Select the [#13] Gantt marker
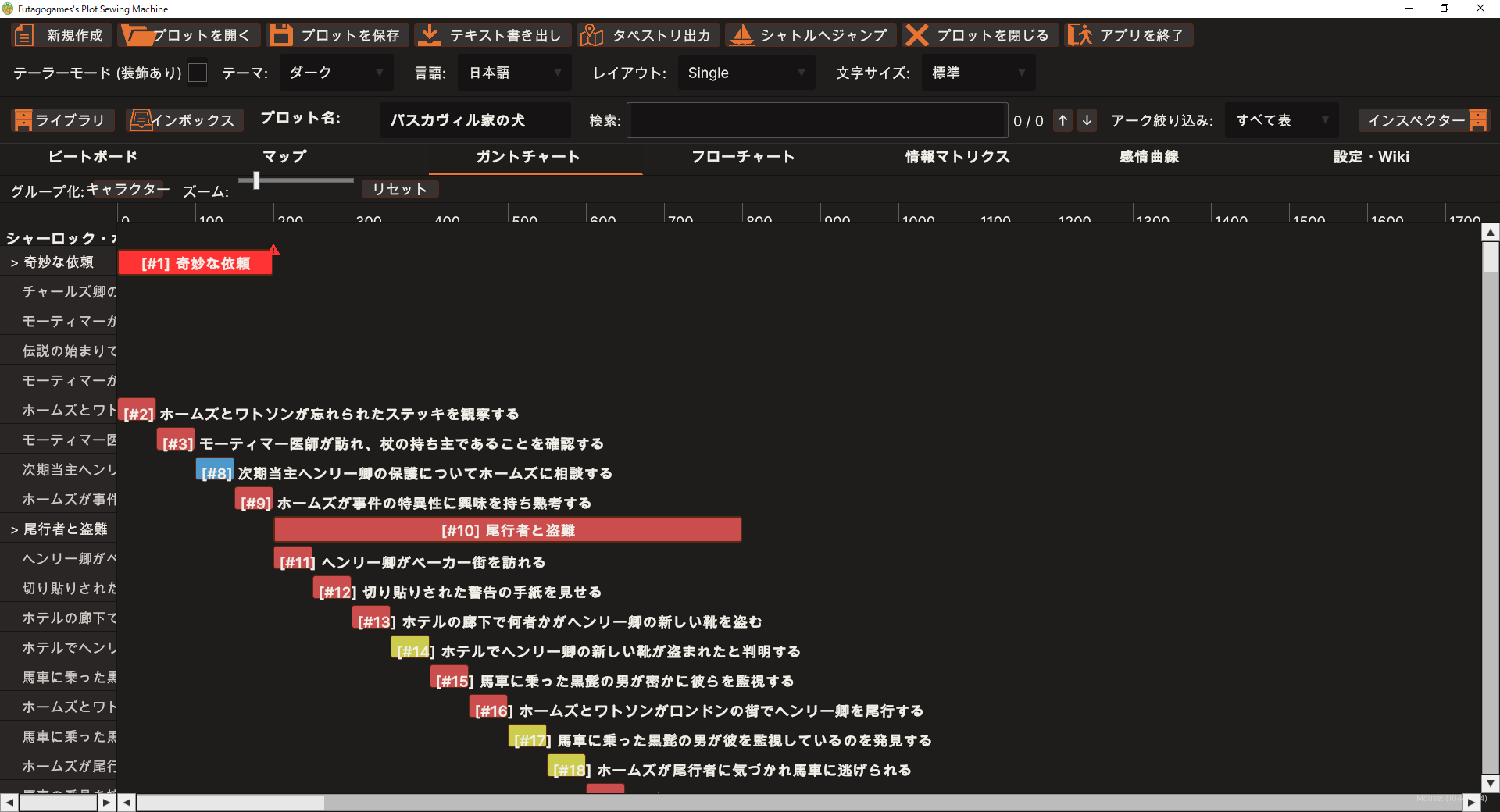 pos(371,619)
